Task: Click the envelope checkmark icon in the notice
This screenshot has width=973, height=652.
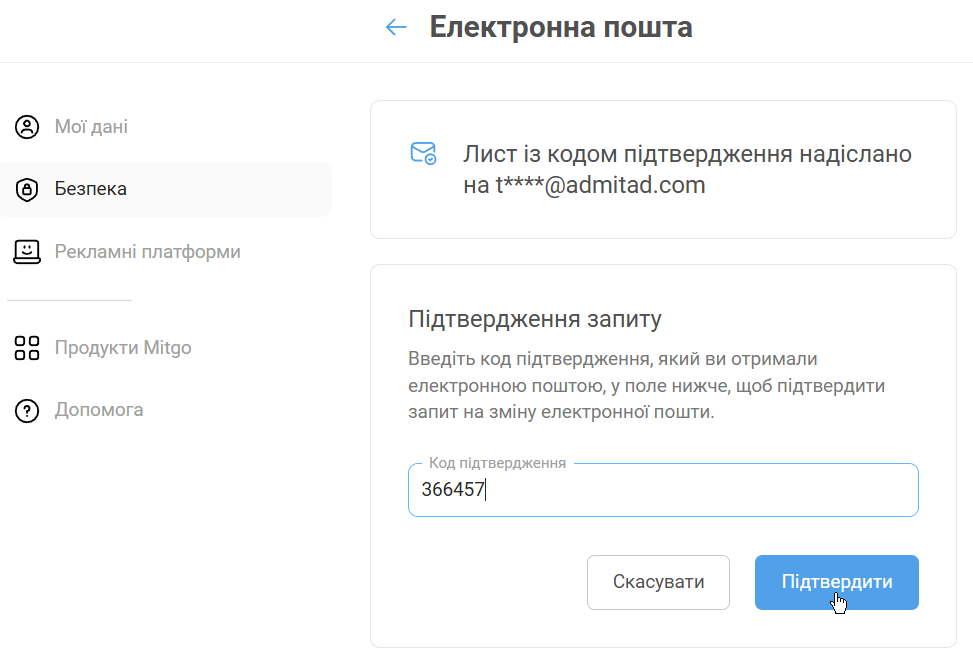Action: point(424,153)
